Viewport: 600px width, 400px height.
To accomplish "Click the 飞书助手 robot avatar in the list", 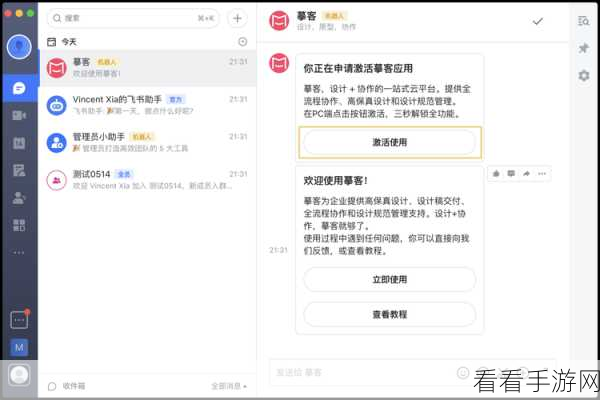I will 57,105.
